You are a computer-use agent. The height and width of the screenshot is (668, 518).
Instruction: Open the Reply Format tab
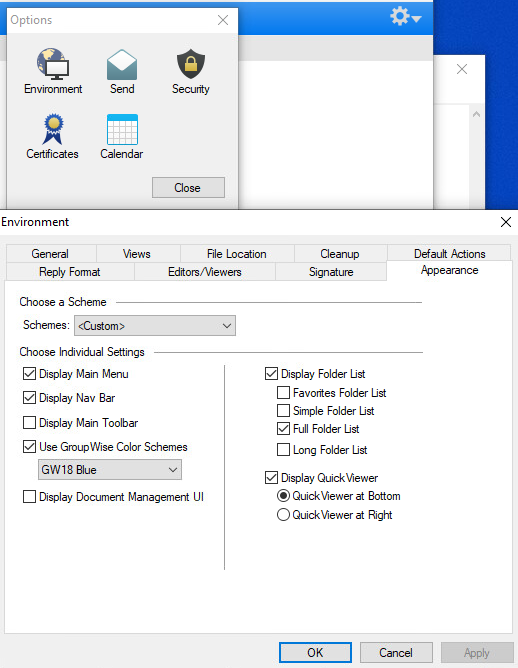click(70, 272)
